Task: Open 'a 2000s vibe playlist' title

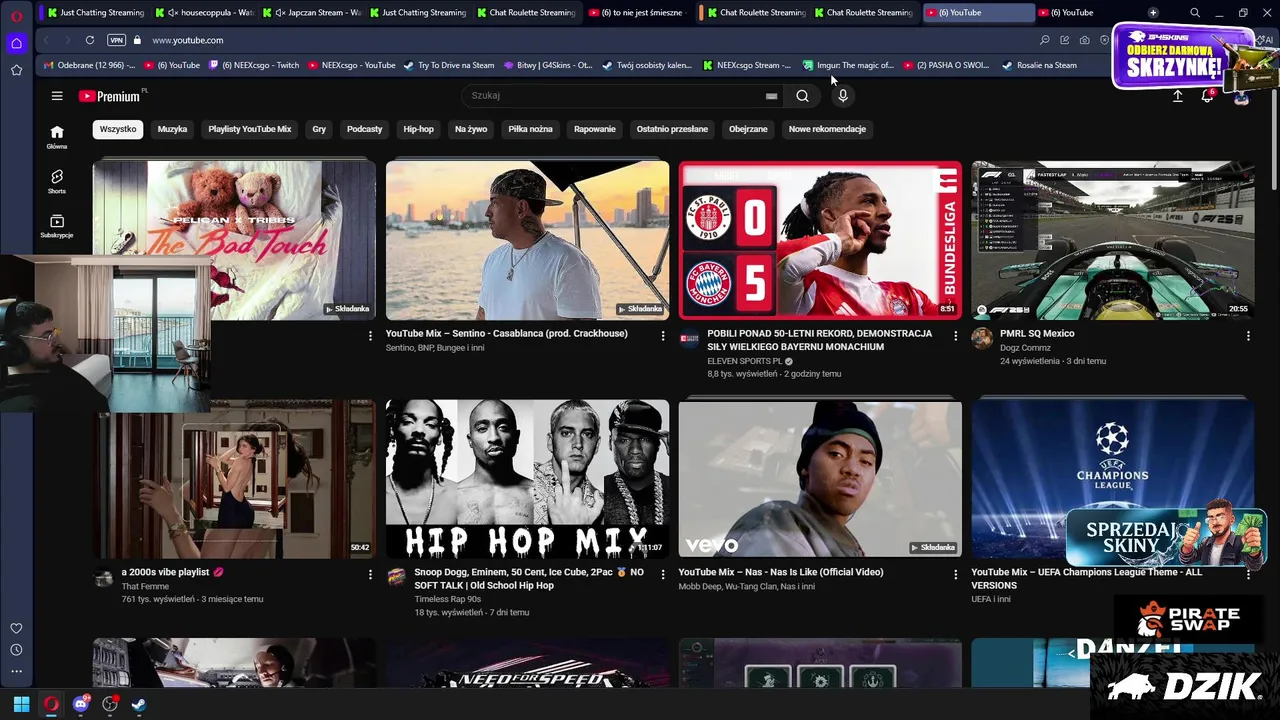Action: pyautogui.click(x=172, y=572)
